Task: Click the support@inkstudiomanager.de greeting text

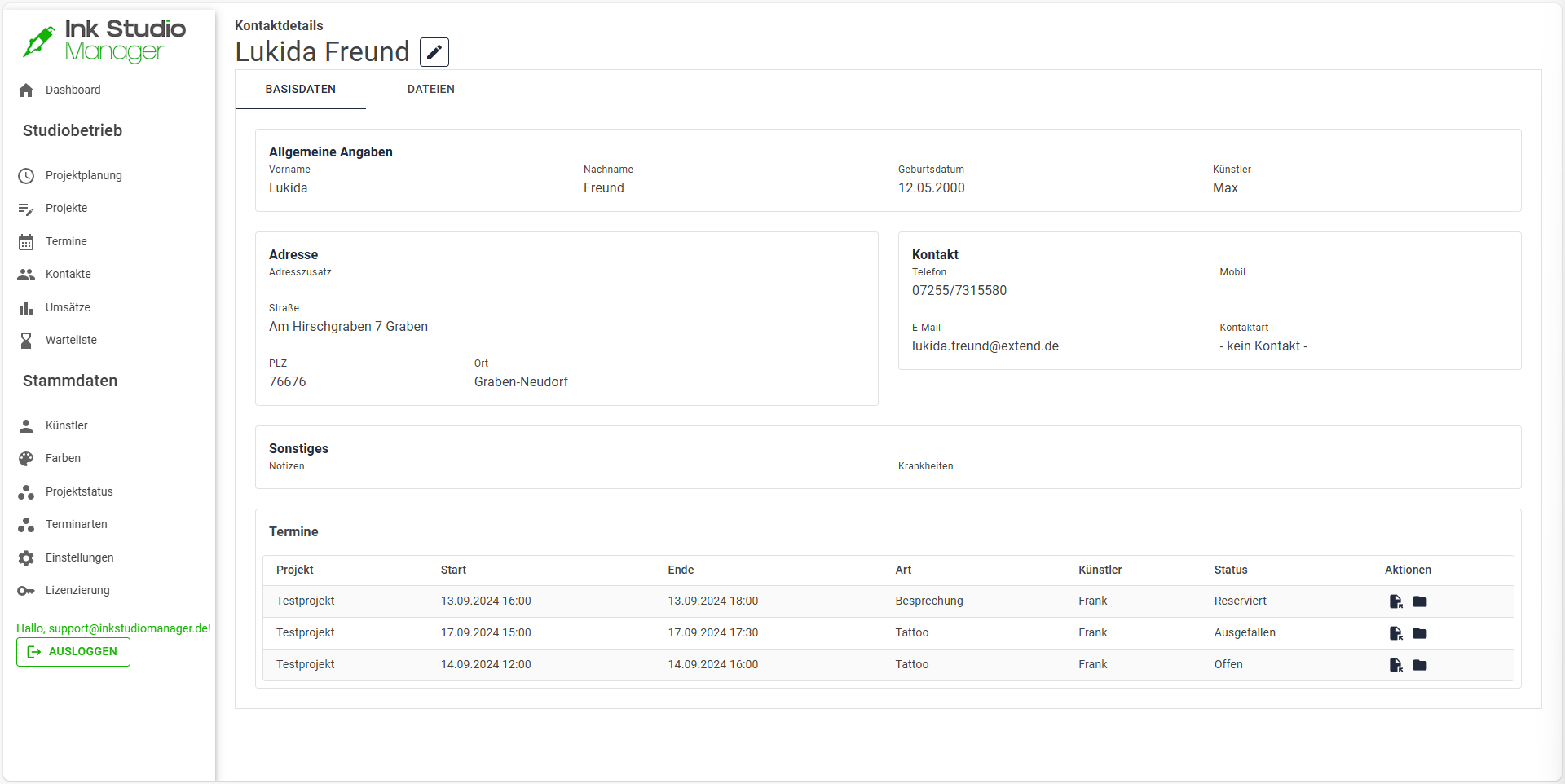Action: (x=113, y=629)
